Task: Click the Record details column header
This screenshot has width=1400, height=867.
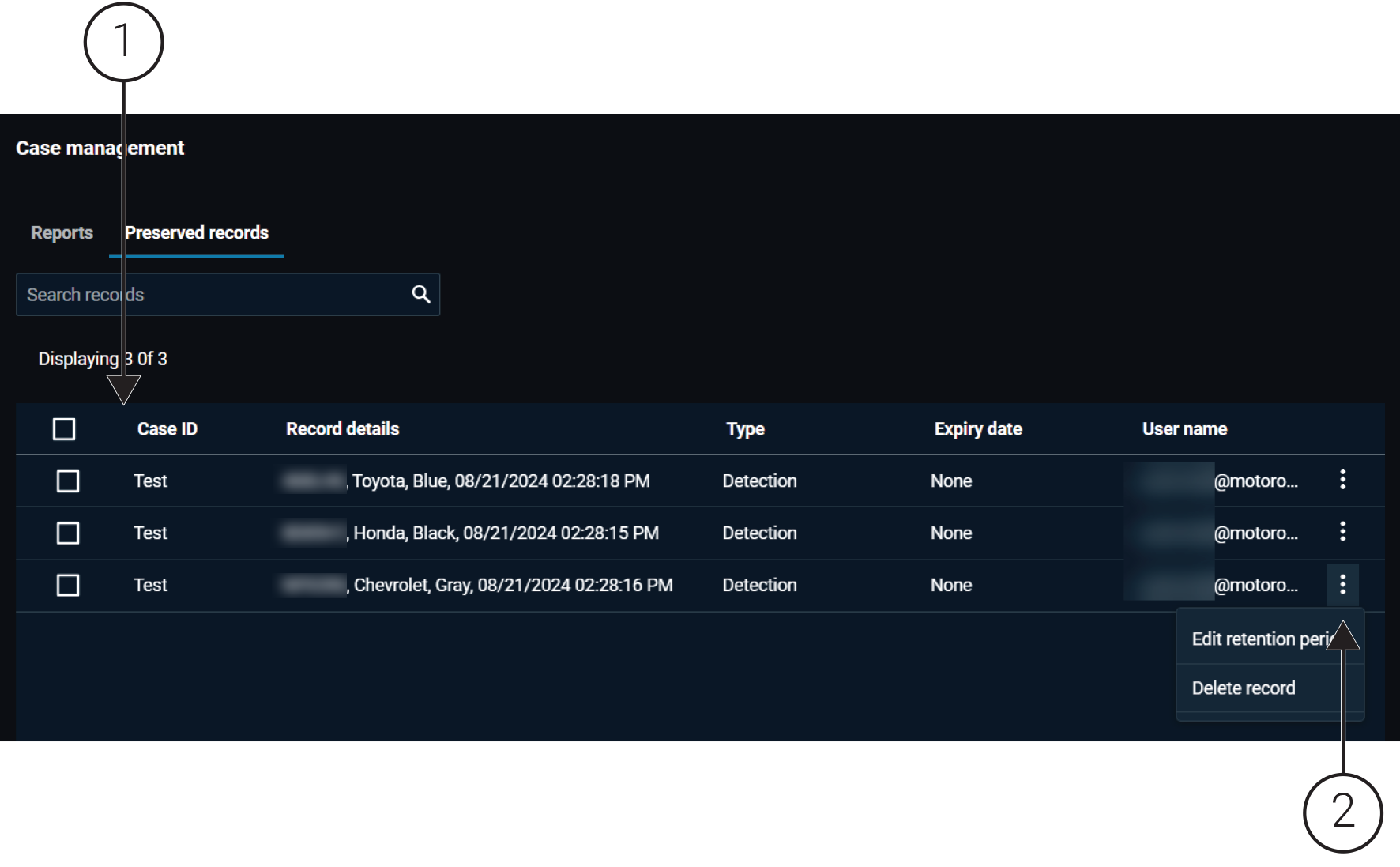Action: point(343,428)
